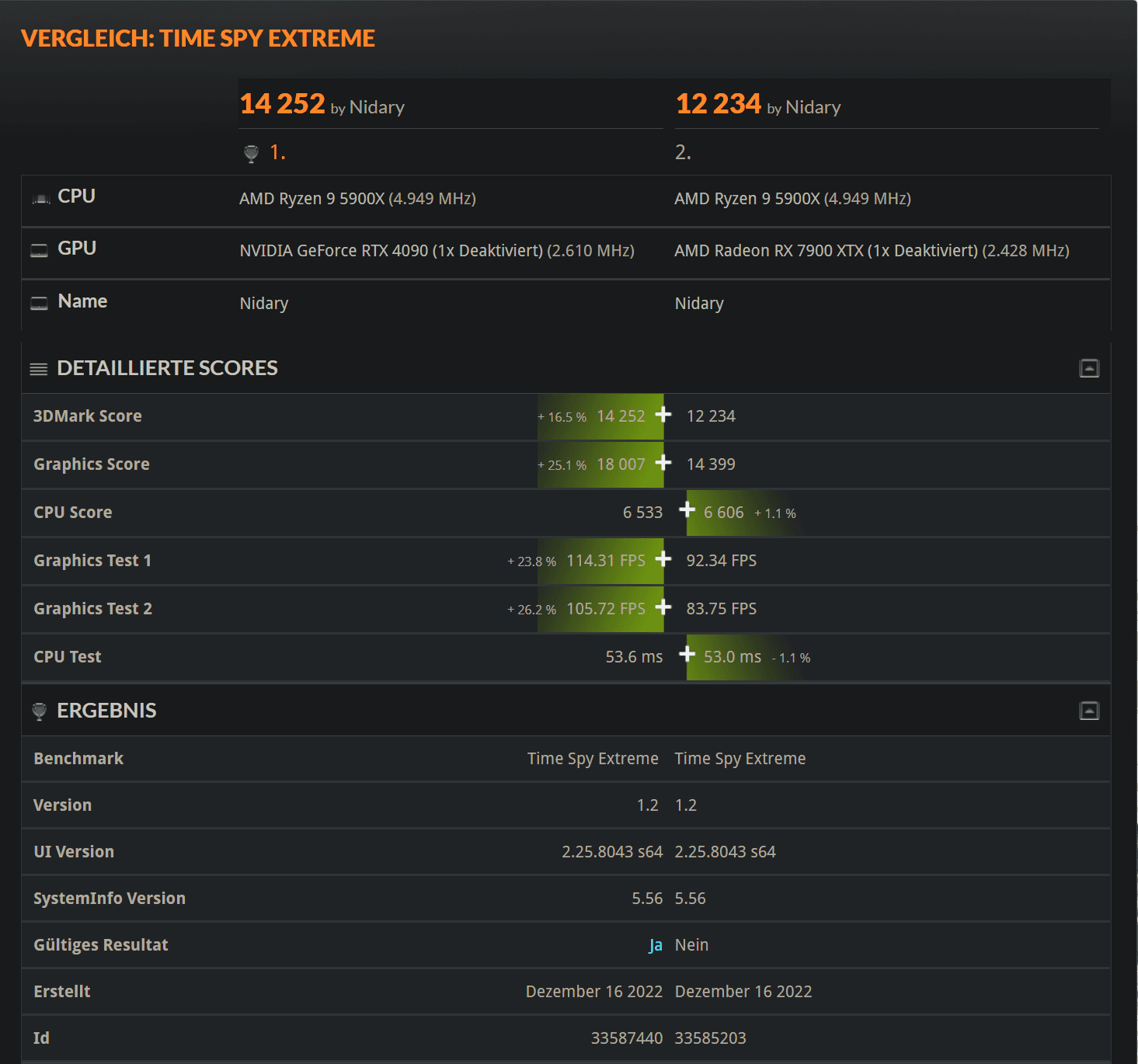Click the '92.34 FPS' value
Screen dimensions: 1138x1064
(722, 561)
